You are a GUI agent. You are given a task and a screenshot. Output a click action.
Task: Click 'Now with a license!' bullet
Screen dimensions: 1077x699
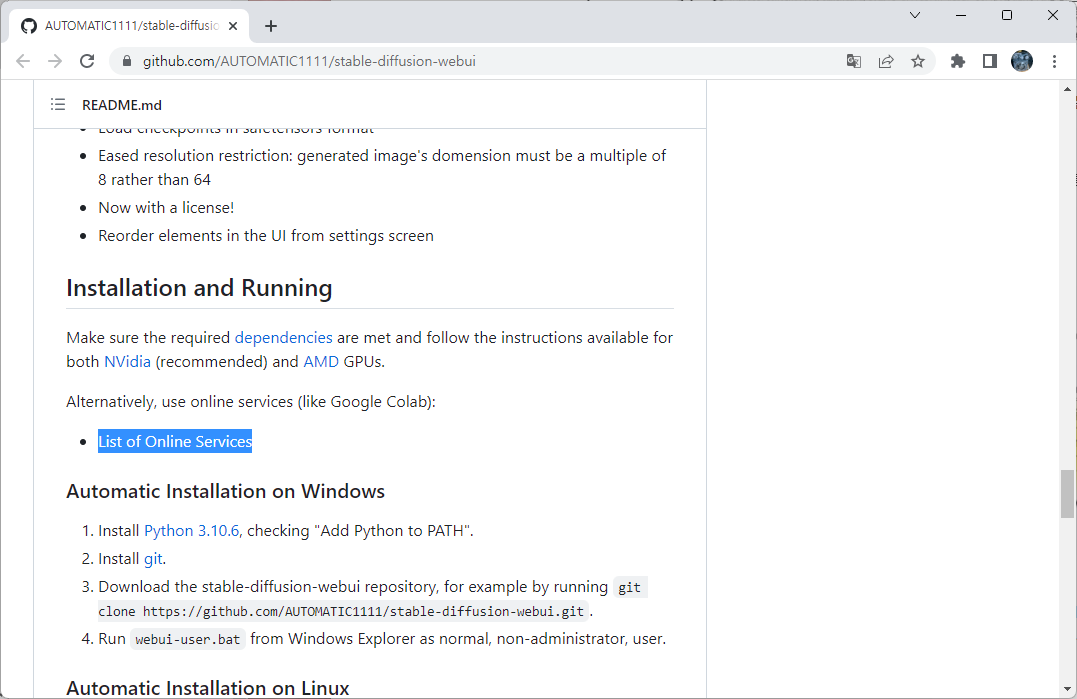(x=166, y=207)
